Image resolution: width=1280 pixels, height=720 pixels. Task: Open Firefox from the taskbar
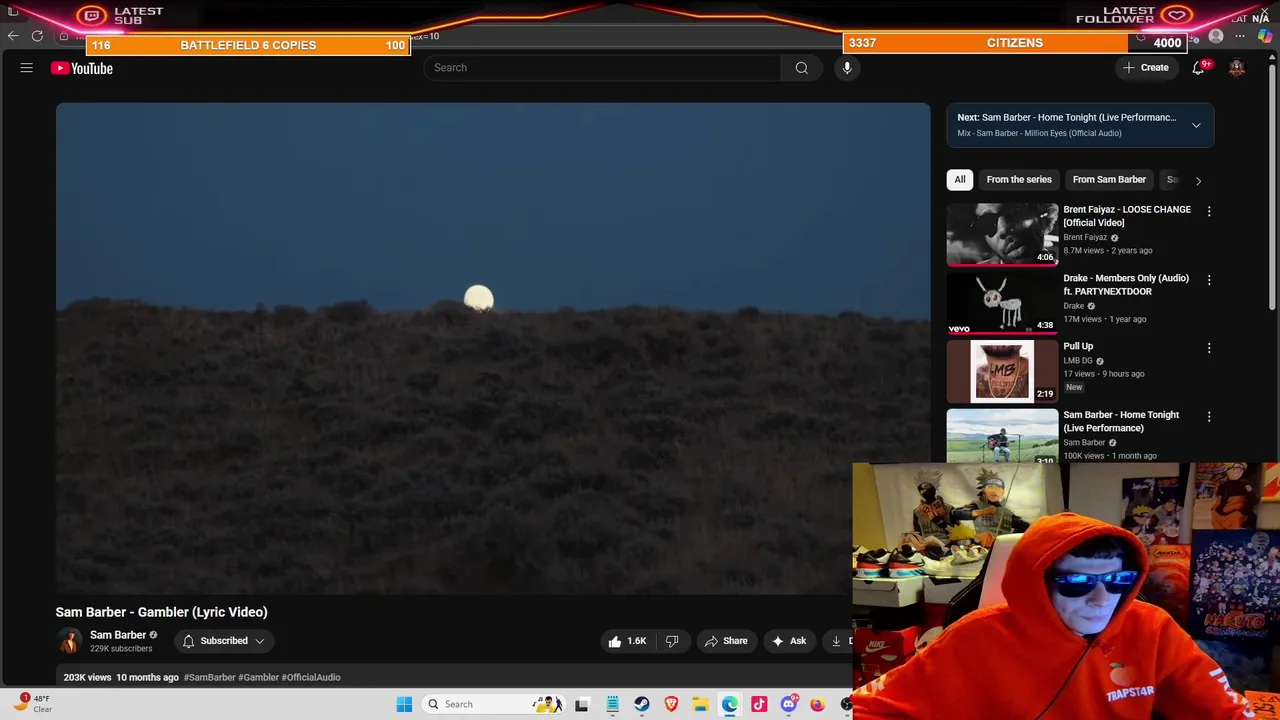click(817, 704)
